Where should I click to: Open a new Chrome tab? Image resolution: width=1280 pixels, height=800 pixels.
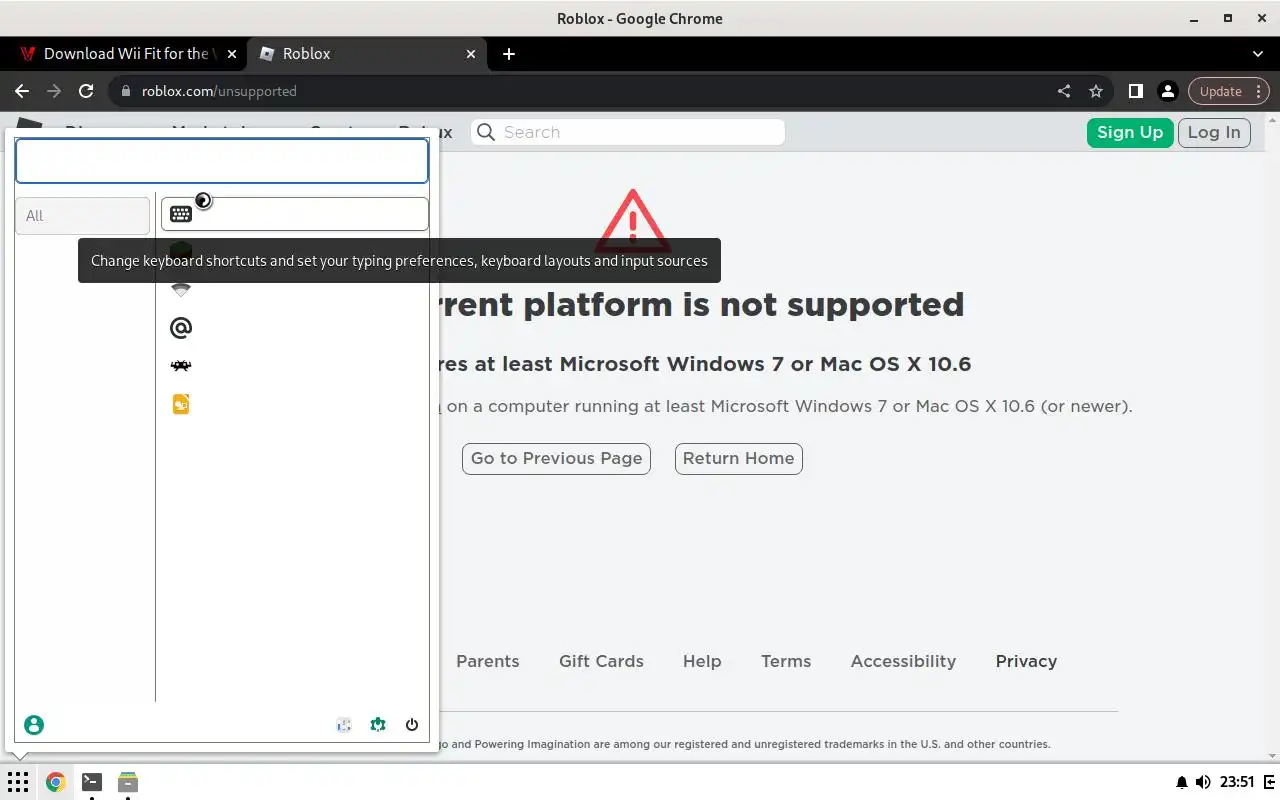click(509, 54)
